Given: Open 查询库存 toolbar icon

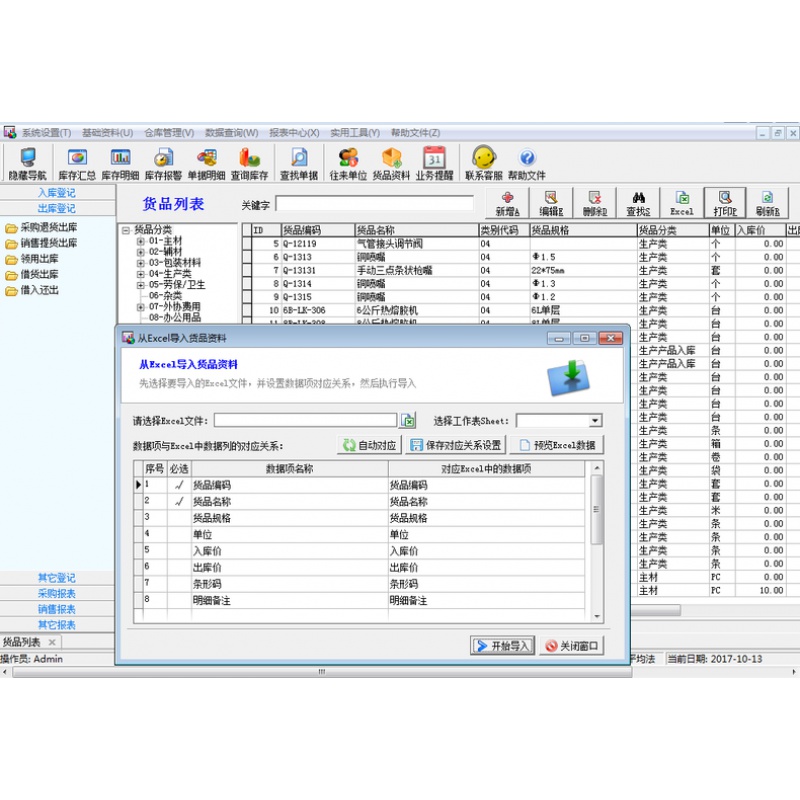Looking at the screenshot, I should pyautogui.click(x=249, y=163).
